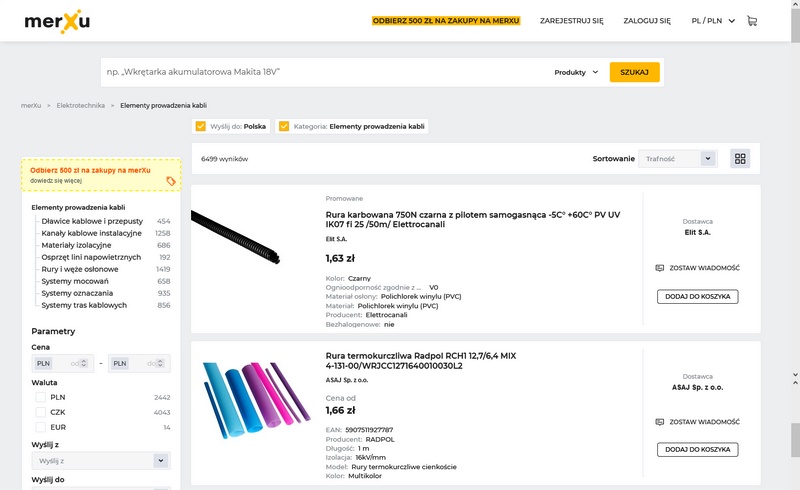The height and width of the screenshot is (490, 800).
Task: Open the Sortowanie Trafność dropdown
Action: pos(678,159)
